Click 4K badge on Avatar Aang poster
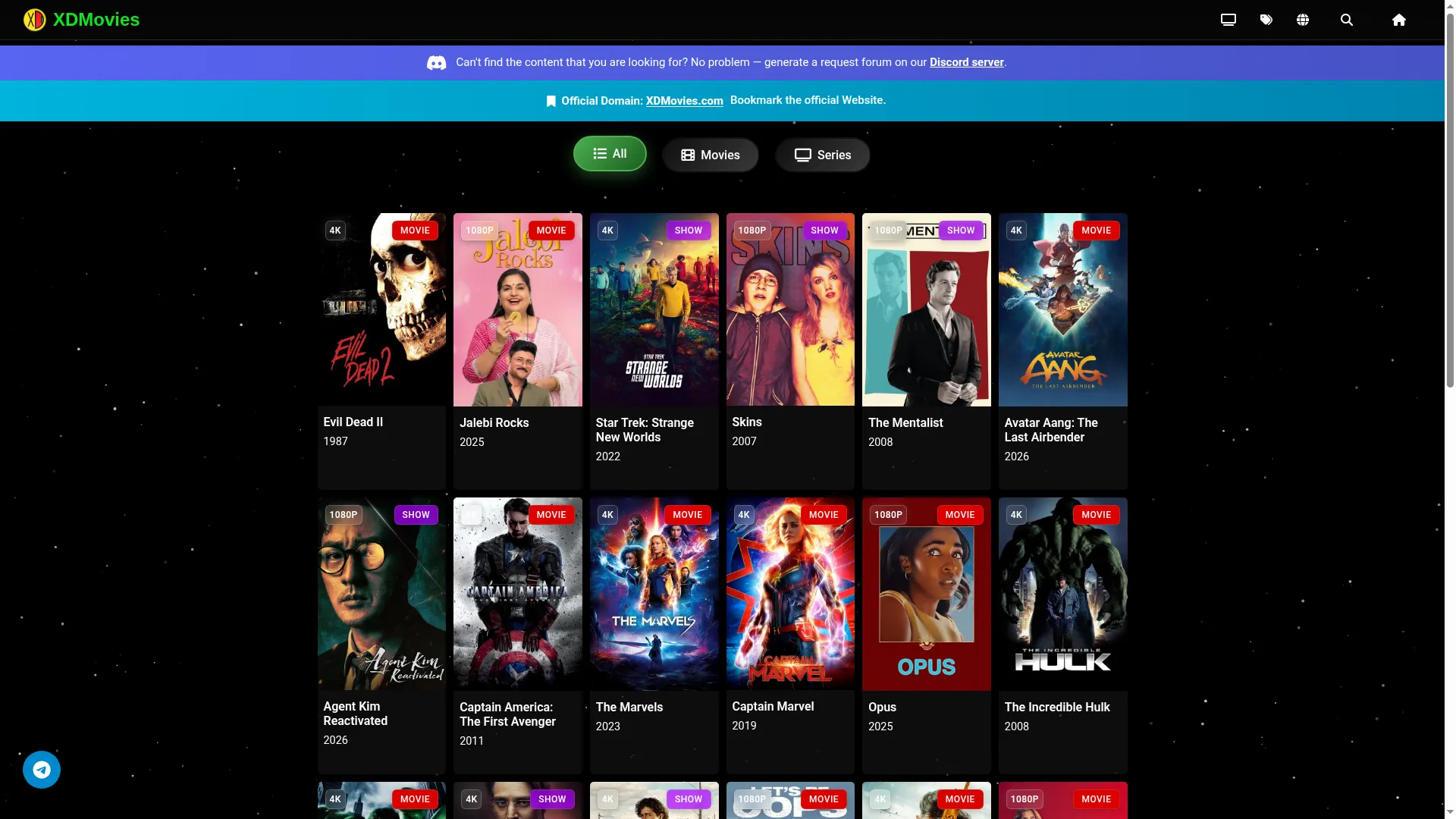1456x819 pixels. [1016, 231]
